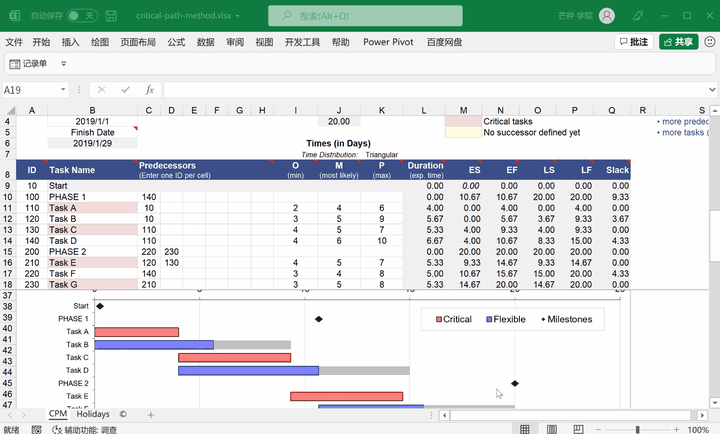Viewport: 720px width, 434px height.
Task: Click the enter checkmark formula icon
Action: [x=125, y=90]
